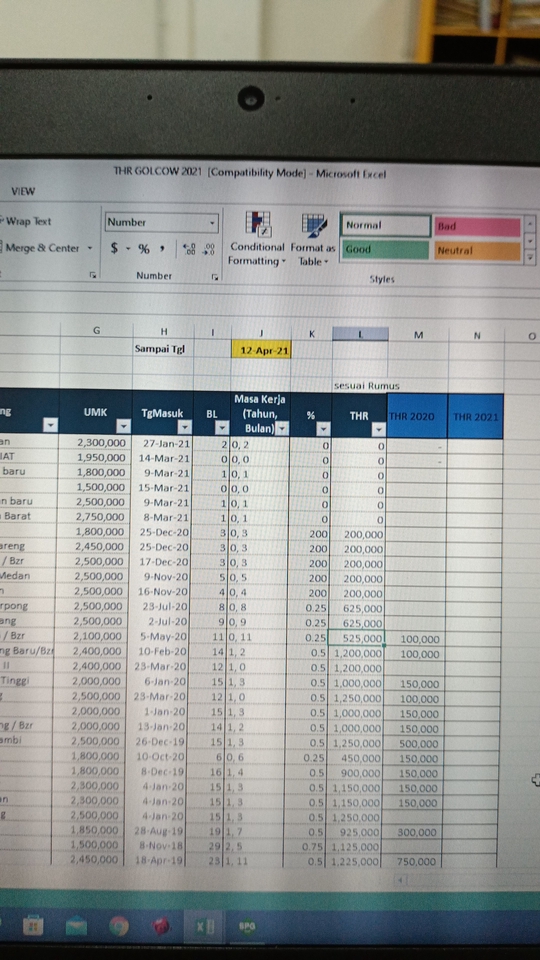Apply Comma Style icon

click(x=162, y=249)
